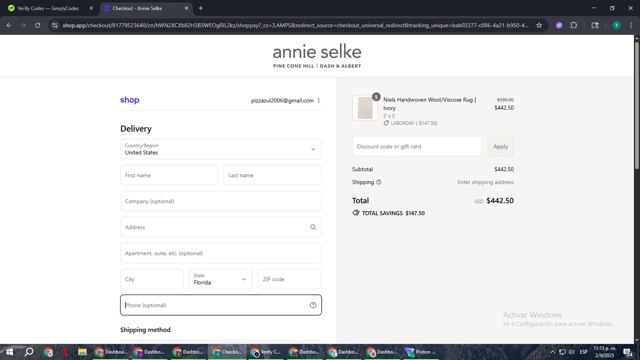Viewport: 640px width, 360px height.
Task: Click the ZIP code field
Action: (x=289, y=279)
